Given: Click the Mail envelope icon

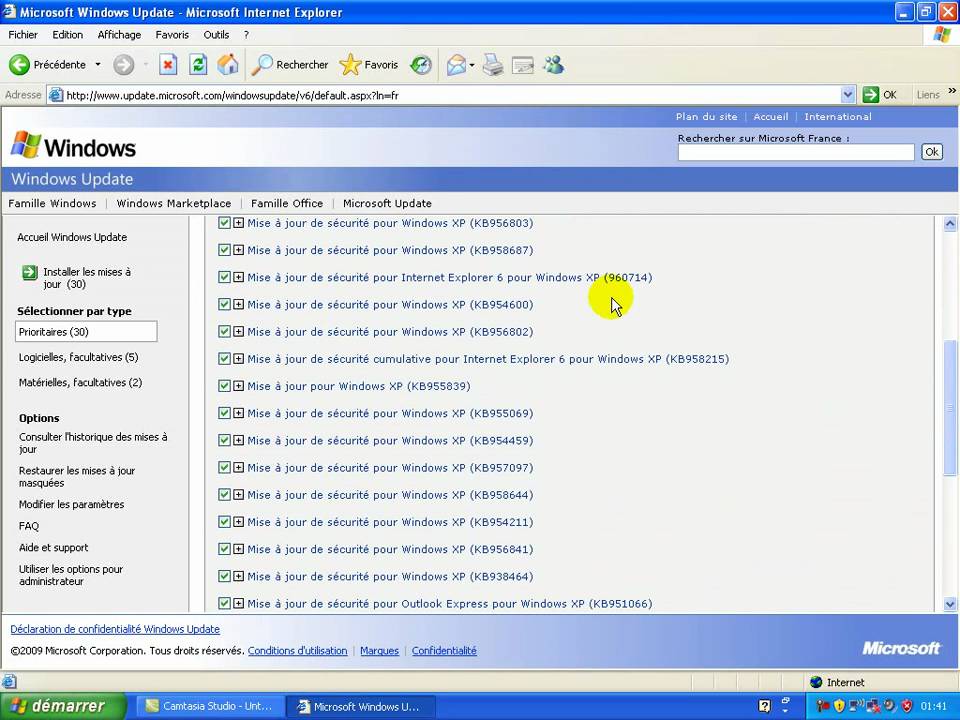Looking at the screenshot, I should point(456,64).
